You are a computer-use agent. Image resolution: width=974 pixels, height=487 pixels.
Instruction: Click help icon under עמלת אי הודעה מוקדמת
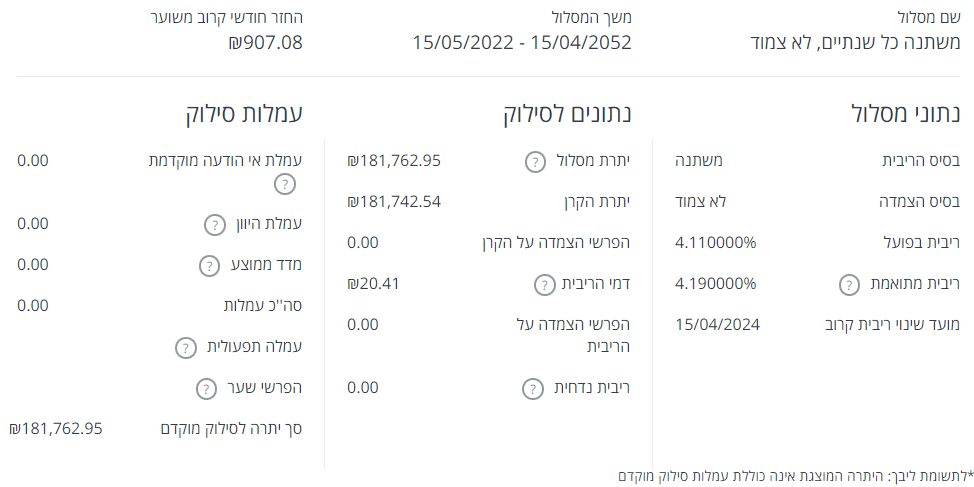click(x=285, y=184)
